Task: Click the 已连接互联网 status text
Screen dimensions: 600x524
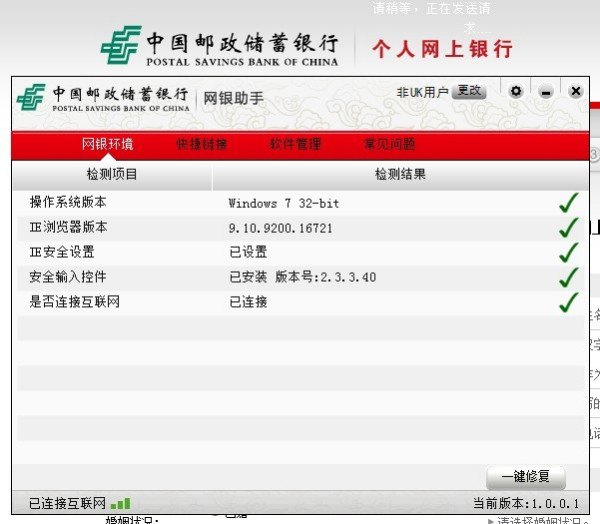Action: pyautogui.click(x=67, y=503)
